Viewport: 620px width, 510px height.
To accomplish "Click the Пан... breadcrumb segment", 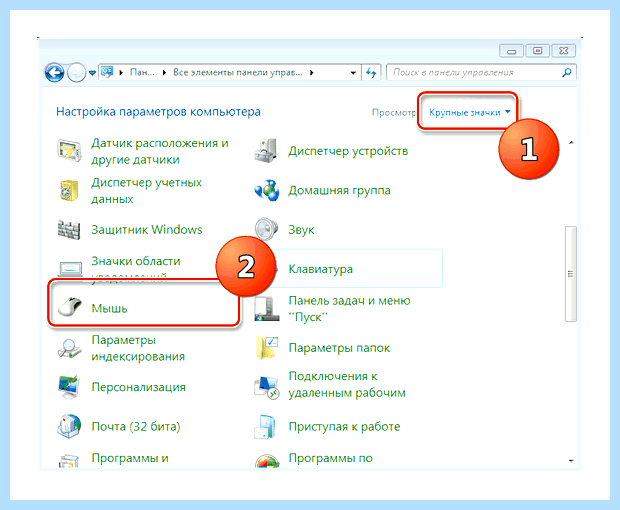I will click(142, 72).
